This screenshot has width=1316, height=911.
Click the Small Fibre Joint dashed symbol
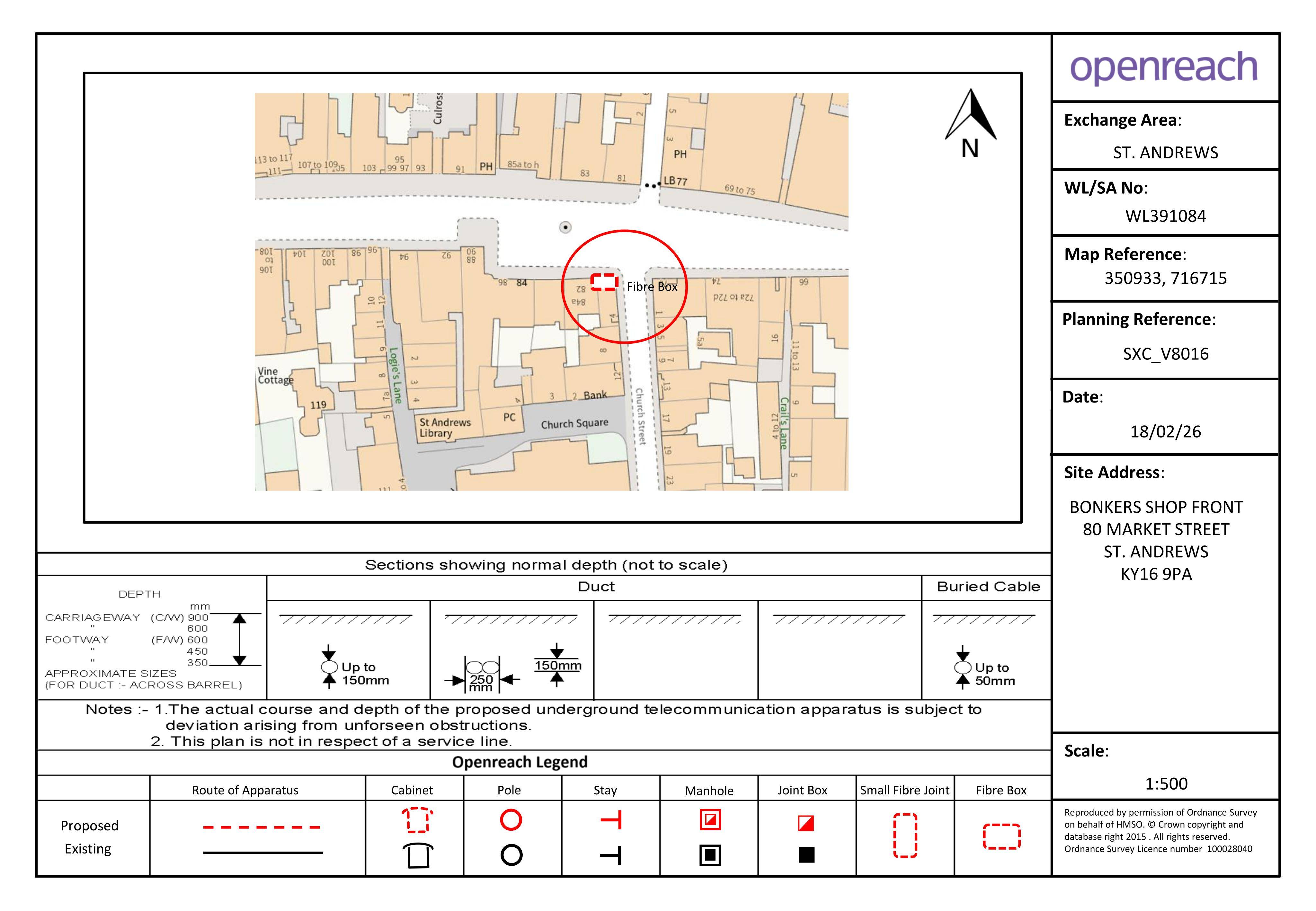[x=905, y=836]
